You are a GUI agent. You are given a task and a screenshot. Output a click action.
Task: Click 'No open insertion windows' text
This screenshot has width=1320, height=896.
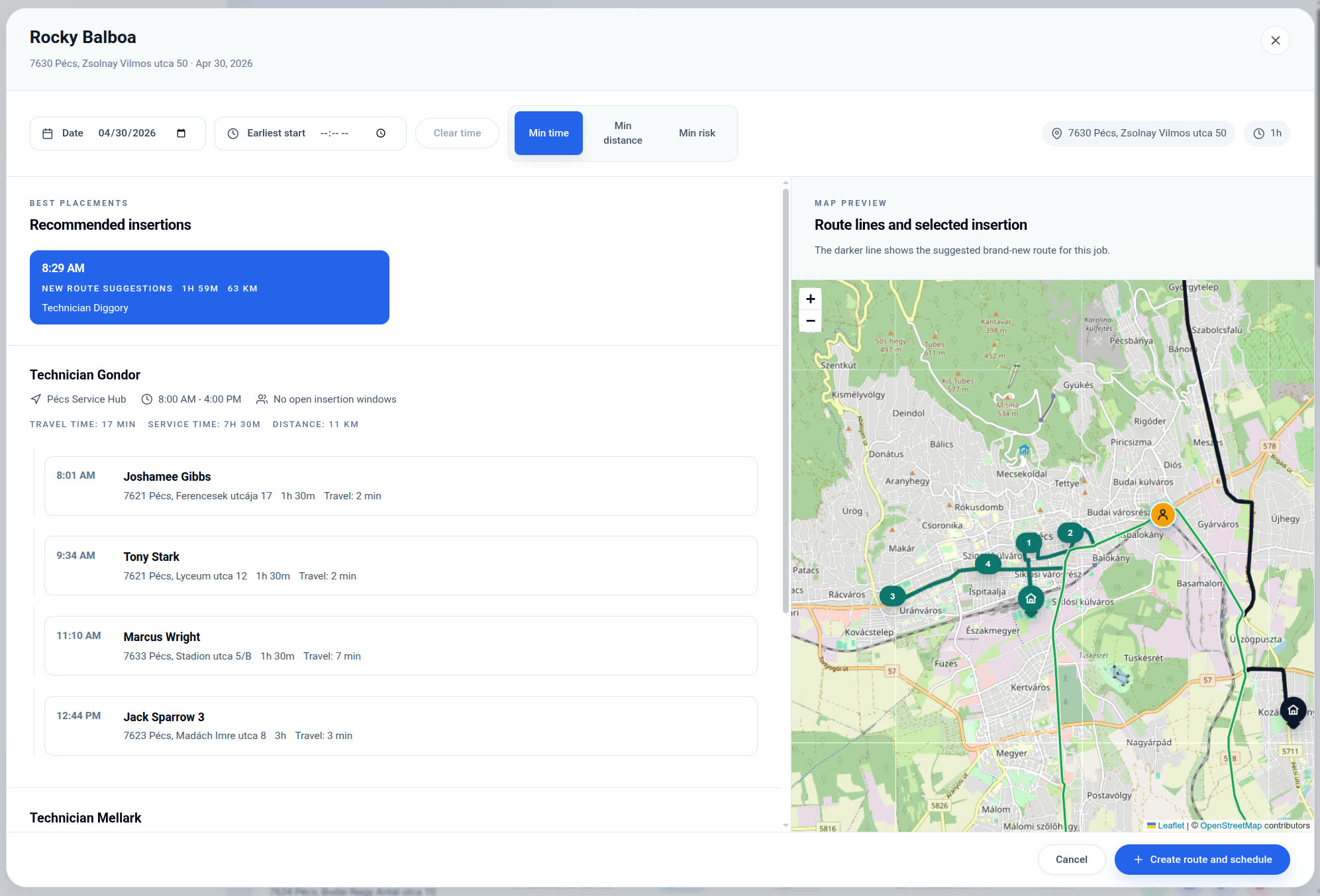click(334, 399)
